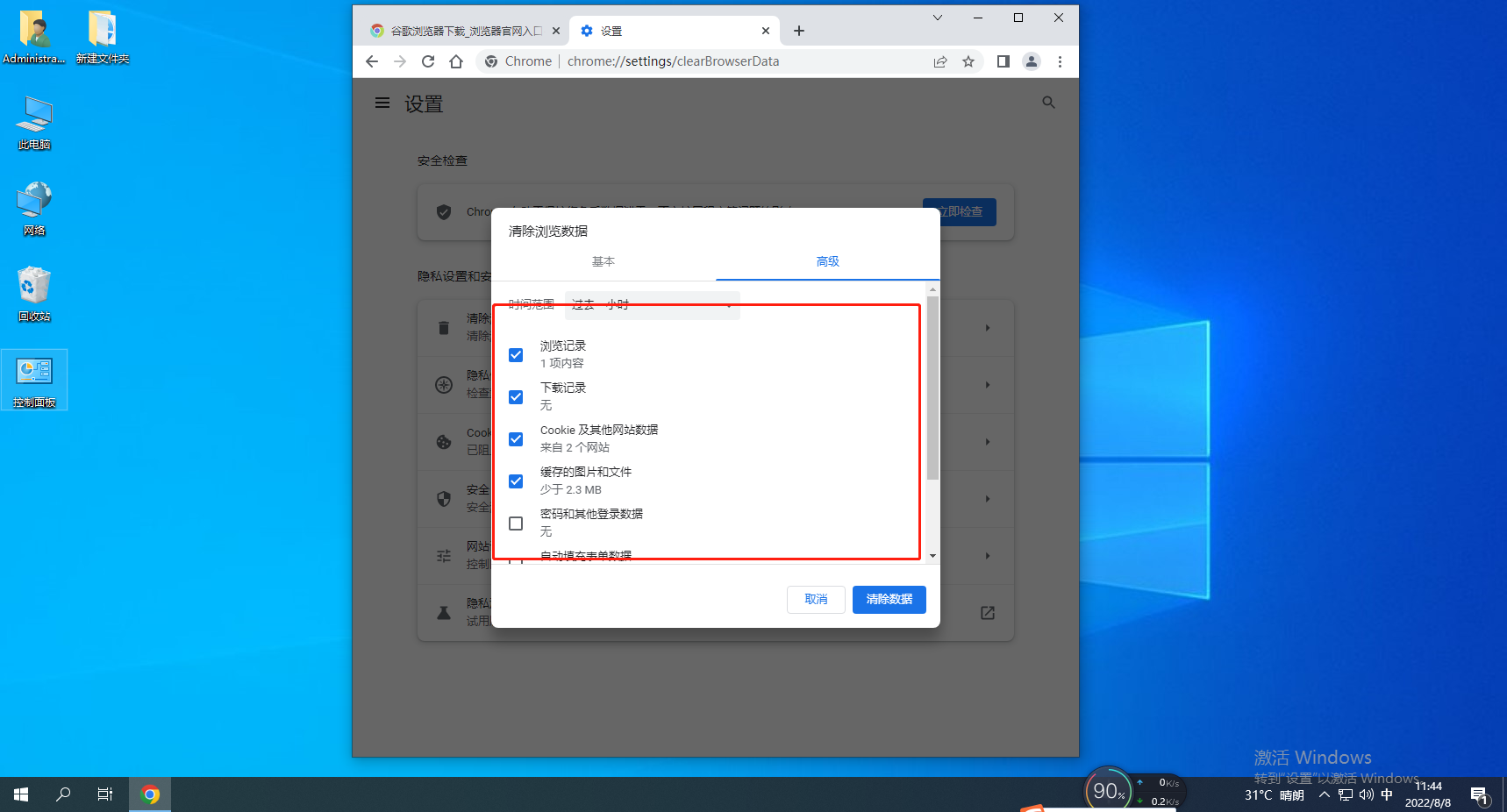
Task: Click the 90% battery indicator in taskbar
Action: (x=1108, y=790)
